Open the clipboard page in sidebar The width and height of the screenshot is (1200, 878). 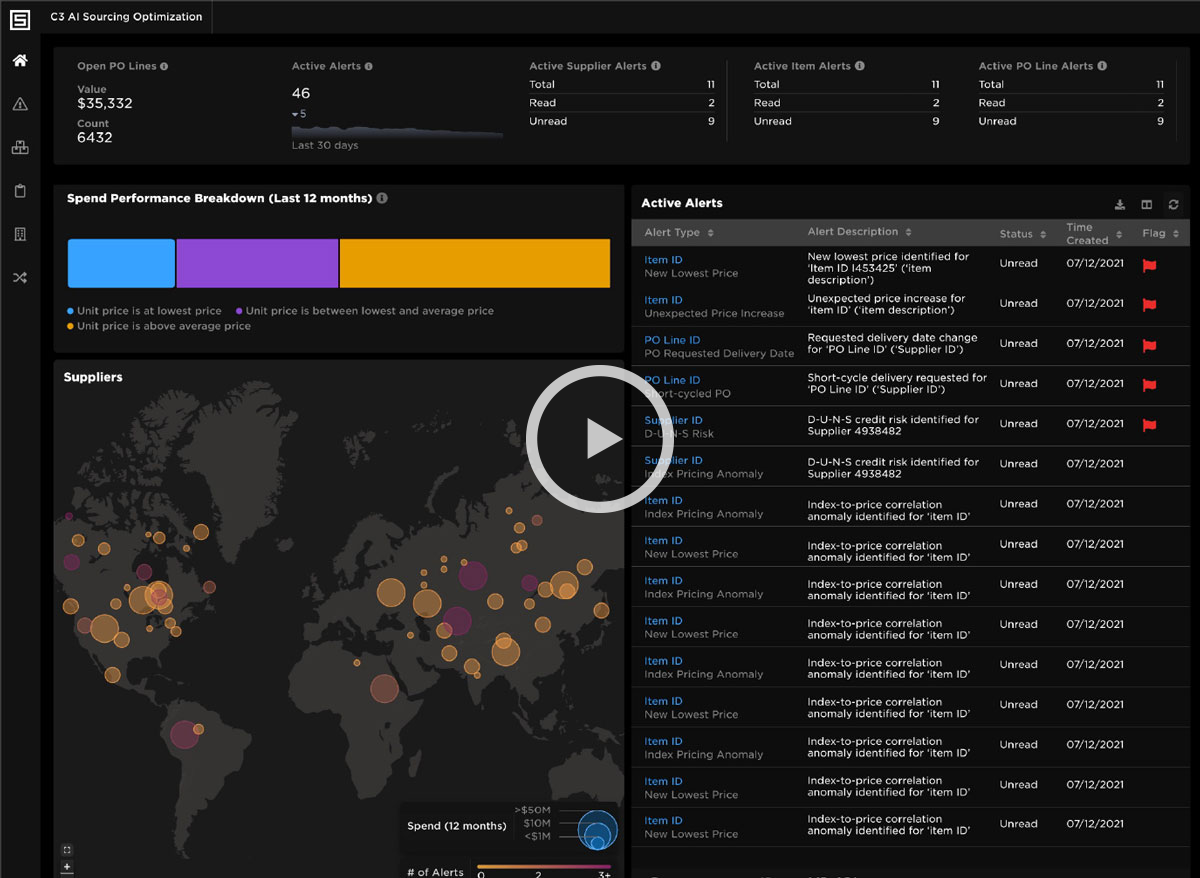(20, 191)
